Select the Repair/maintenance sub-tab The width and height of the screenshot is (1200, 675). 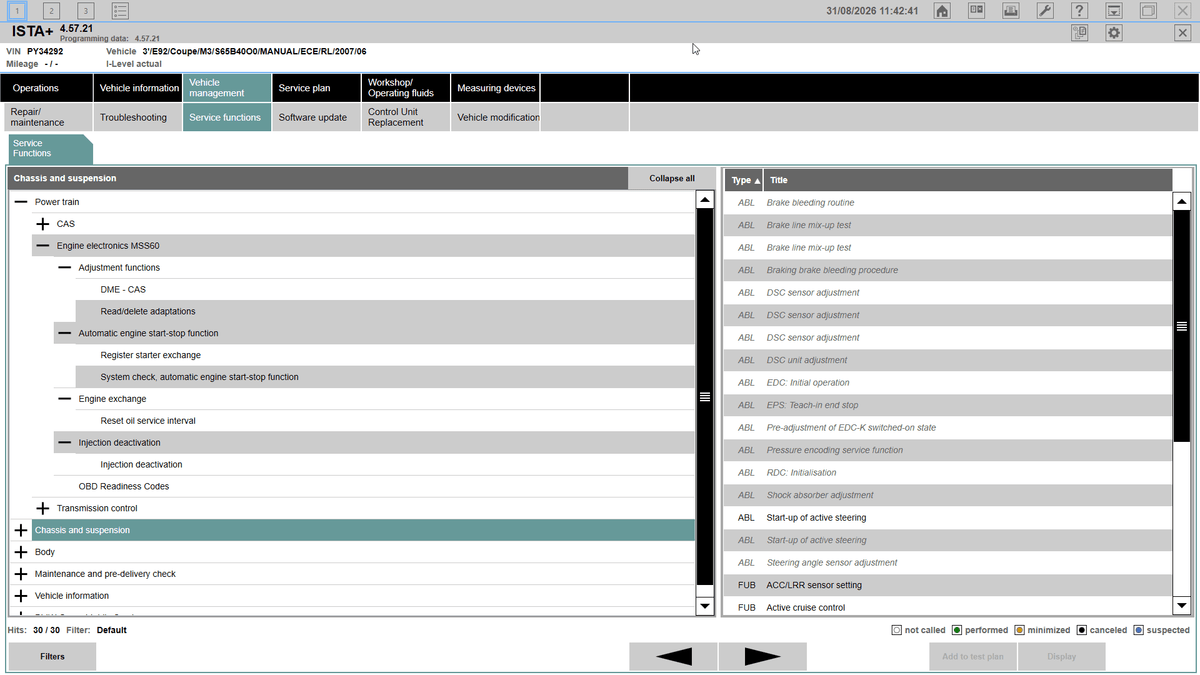point(47,117)
